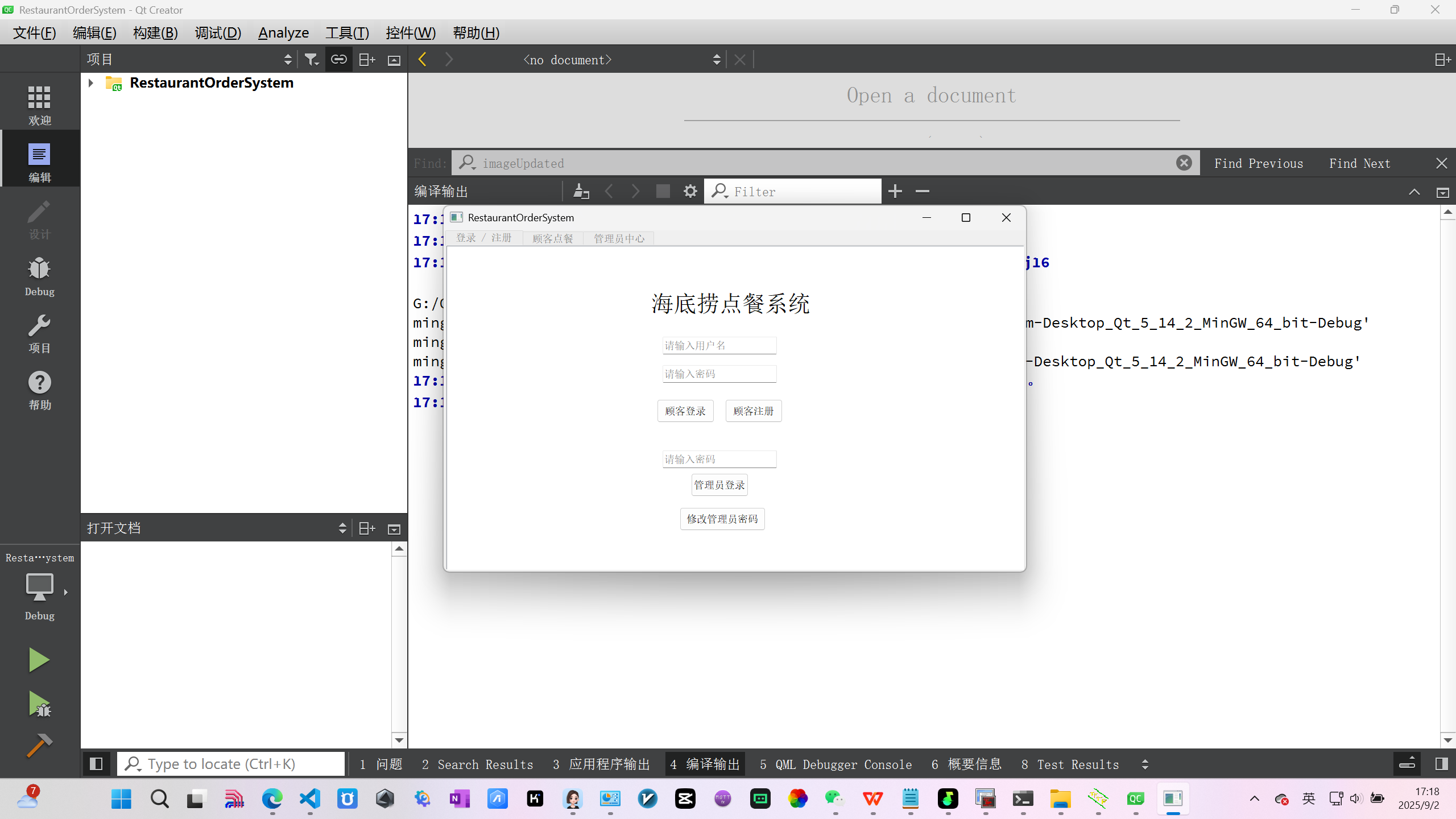Switch to Application Output (应用程序输出) pane

[x=601, y=764]
